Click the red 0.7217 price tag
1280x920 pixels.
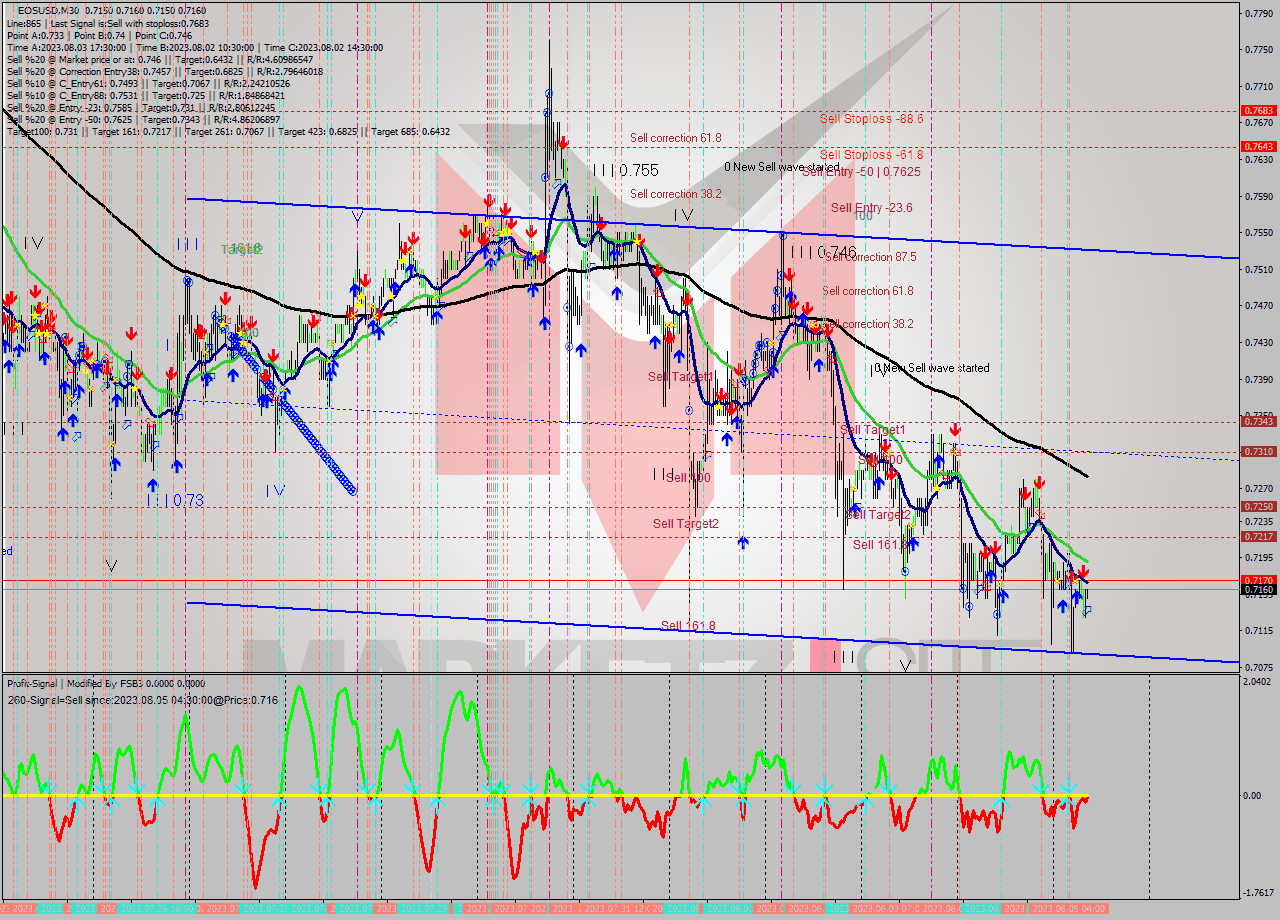[x=1257, y=536]
